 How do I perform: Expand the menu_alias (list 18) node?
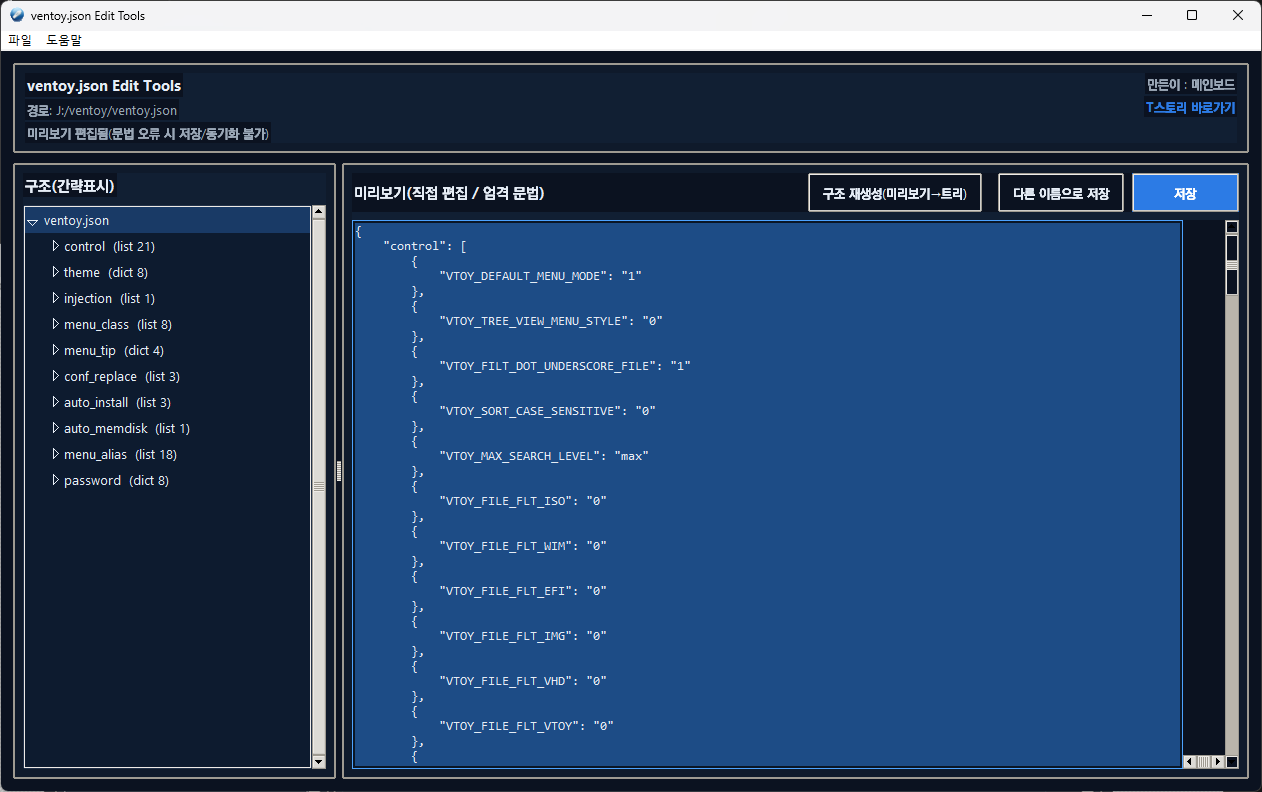click(x=56, y=454)
